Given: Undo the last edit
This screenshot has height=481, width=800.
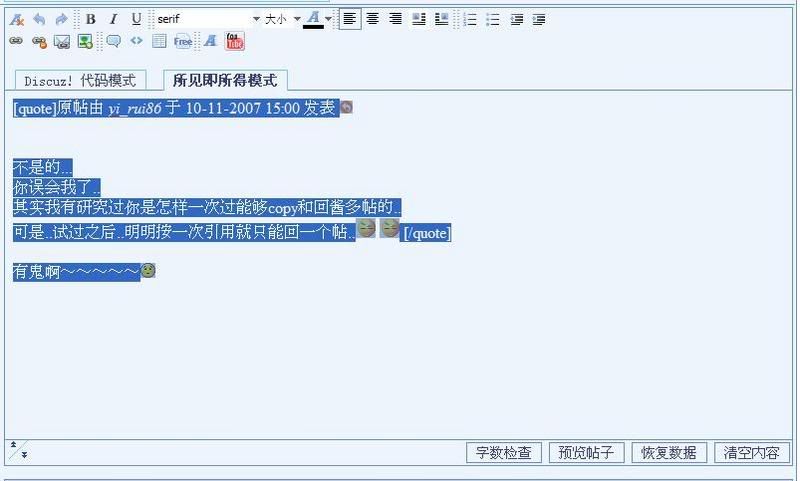Looking at the screenshot, I should tap(39, 19).
